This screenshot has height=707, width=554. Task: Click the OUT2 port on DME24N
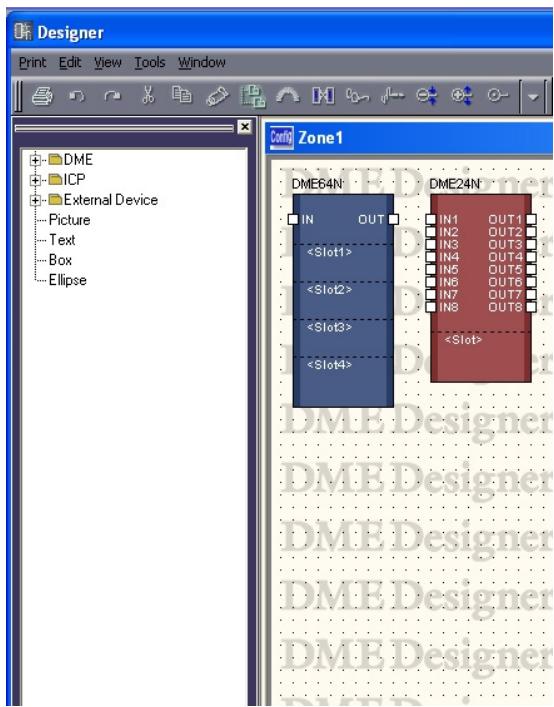pyautogui.click(x=531, y=232)
